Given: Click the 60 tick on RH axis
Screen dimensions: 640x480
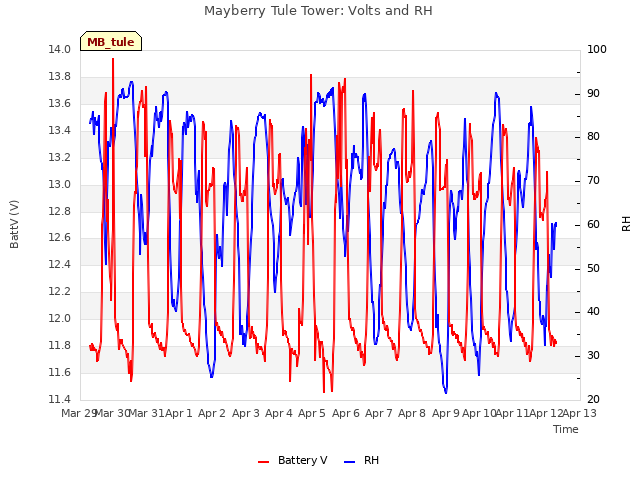Looking at the screenshot, I should 593,224.
